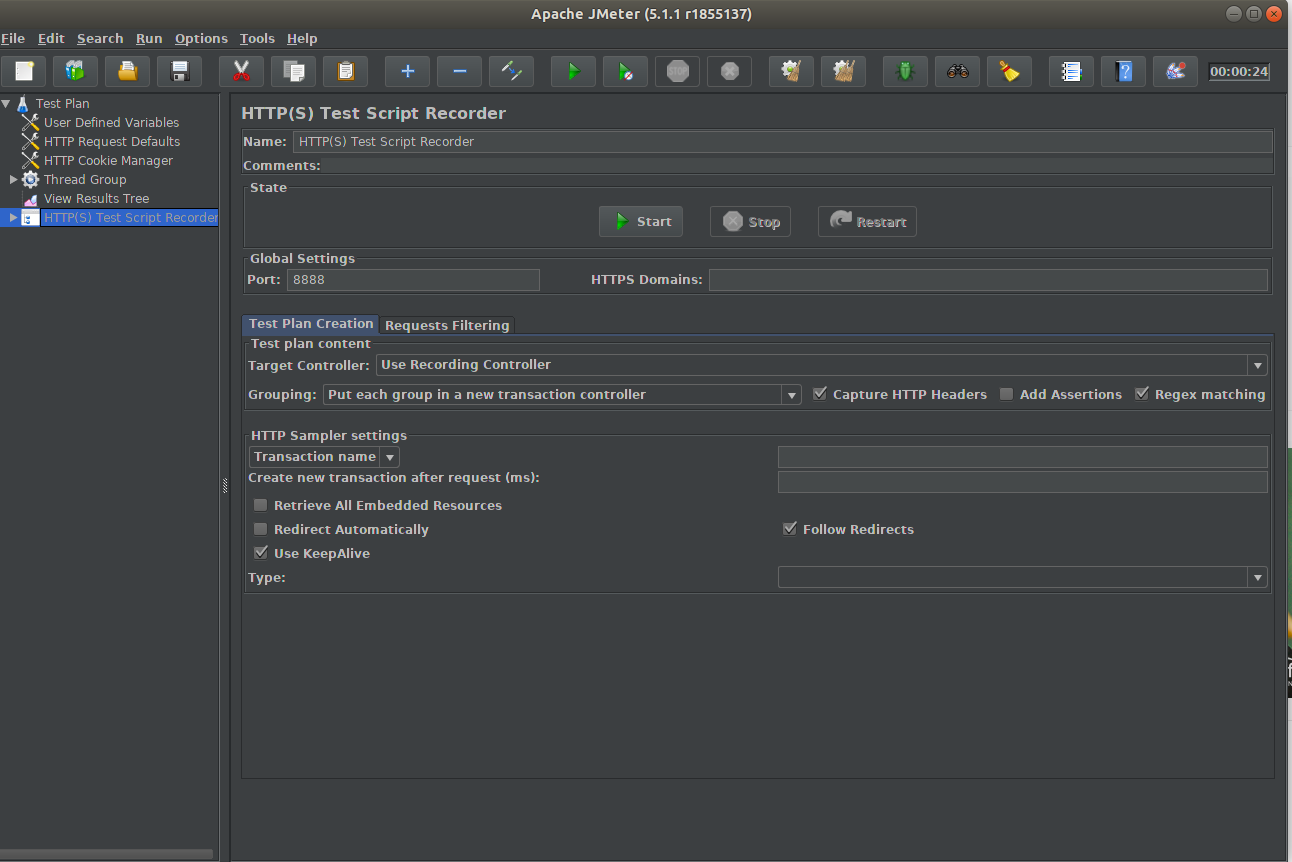Open the Help menu
Viewport: 1292px width, 862px height.
click(302, 38)
